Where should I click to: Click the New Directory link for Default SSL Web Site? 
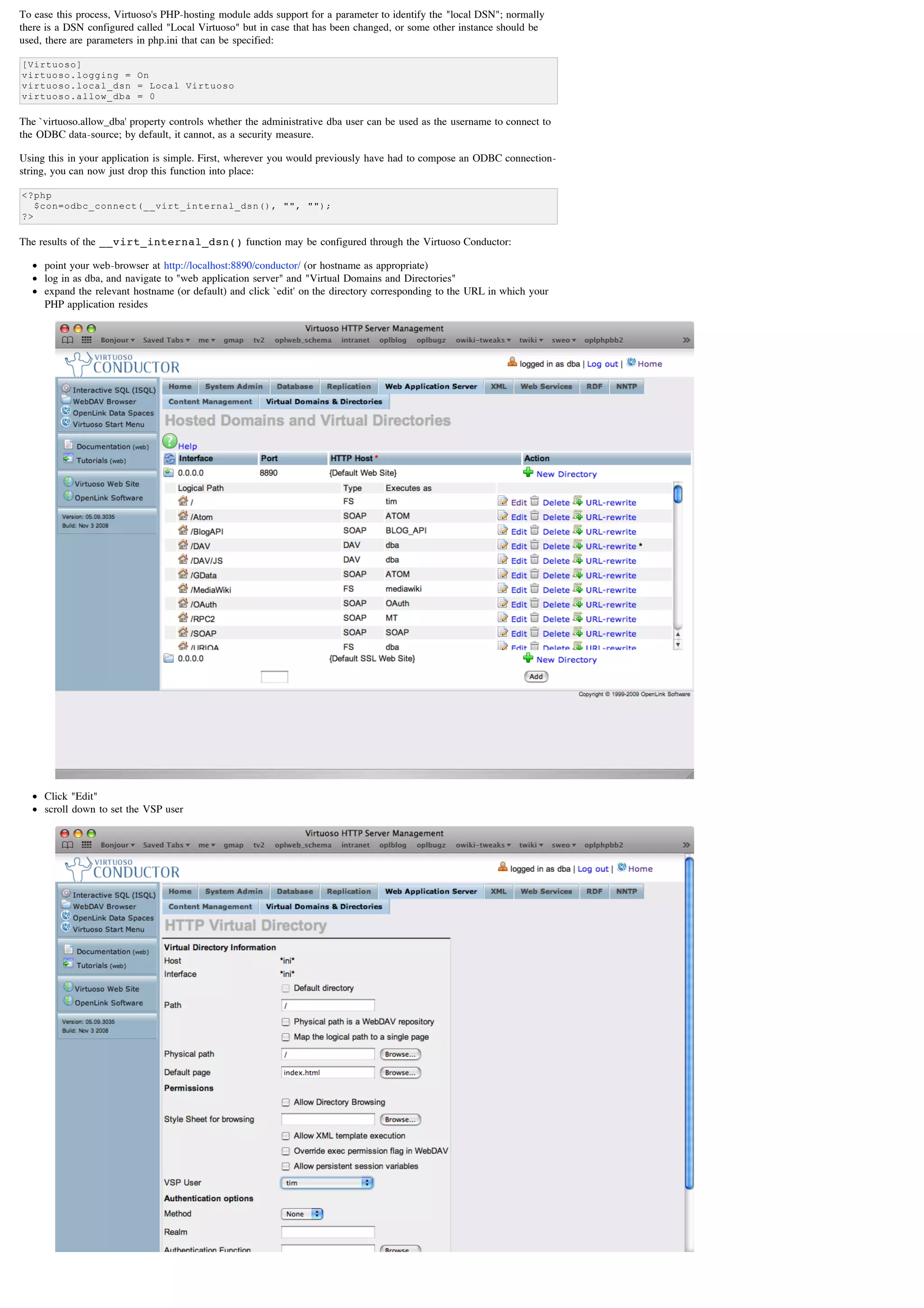point(567,660)
